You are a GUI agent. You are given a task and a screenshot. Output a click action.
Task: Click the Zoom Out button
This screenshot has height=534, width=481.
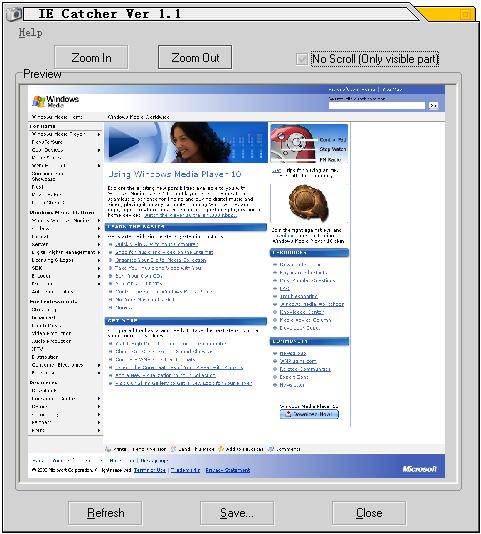[195, 58]
